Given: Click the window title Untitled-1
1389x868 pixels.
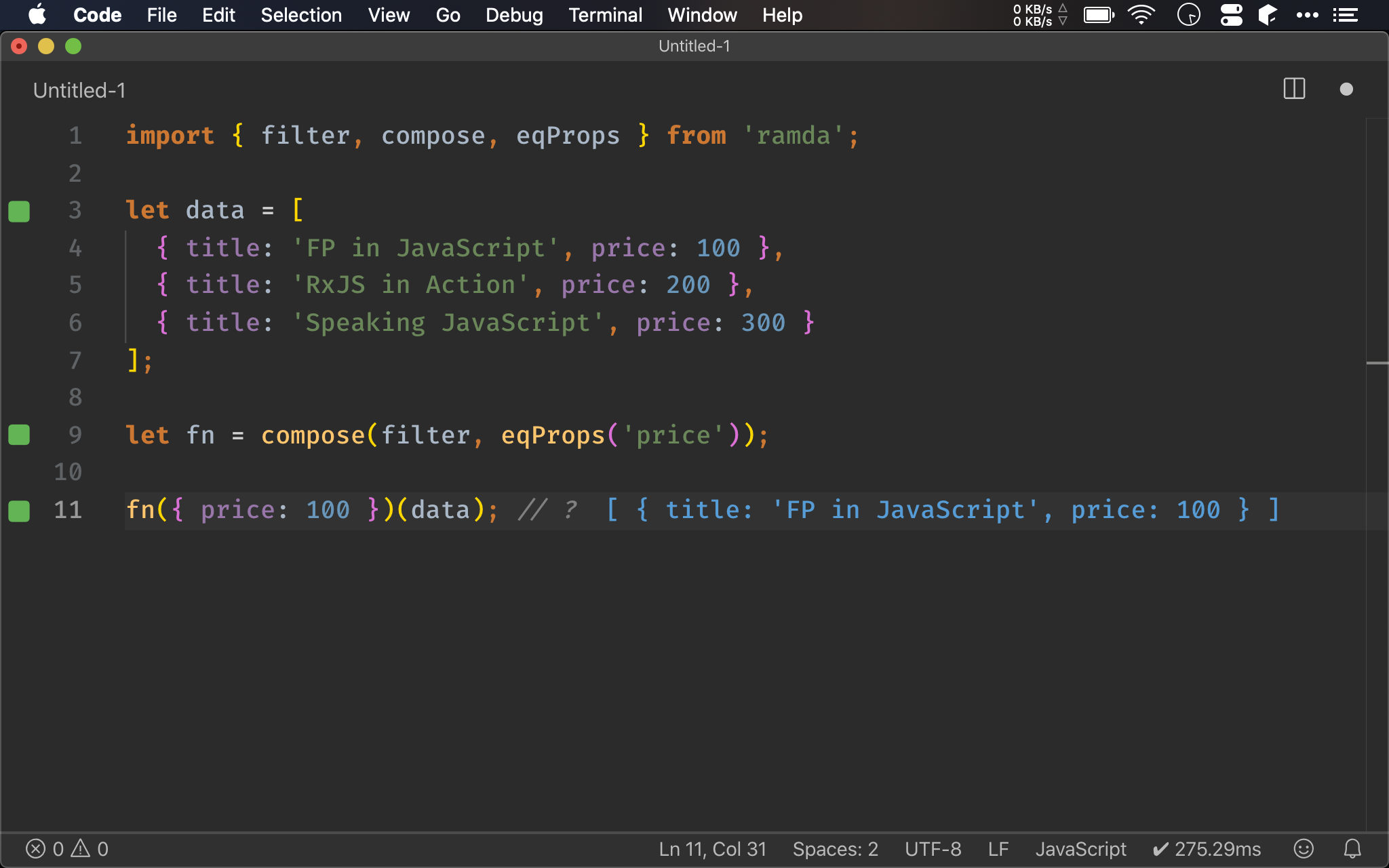Looking at the screenshot, I should [694, 46].
